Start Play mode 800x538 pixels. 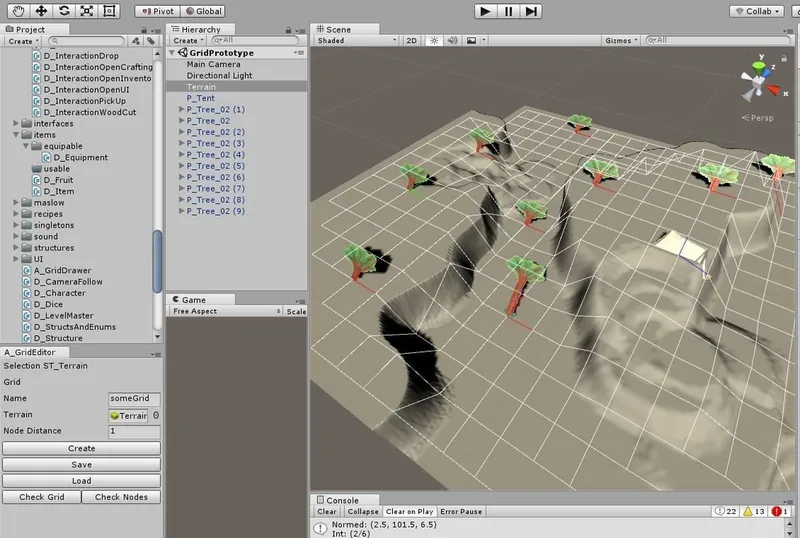[485, 11]
